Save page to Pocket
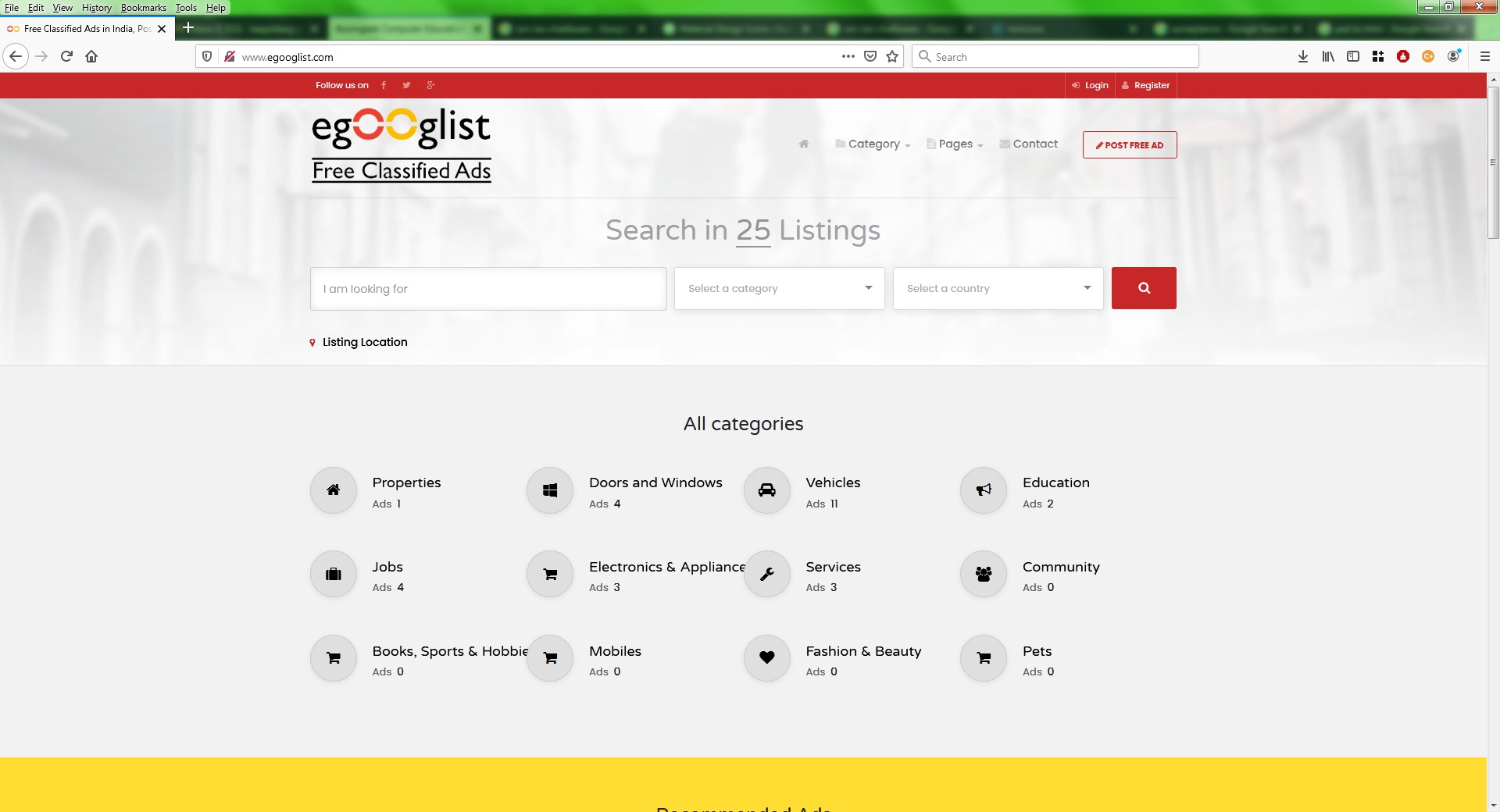The height and width of the screenshot is (812, 1500). pos(870,56)
